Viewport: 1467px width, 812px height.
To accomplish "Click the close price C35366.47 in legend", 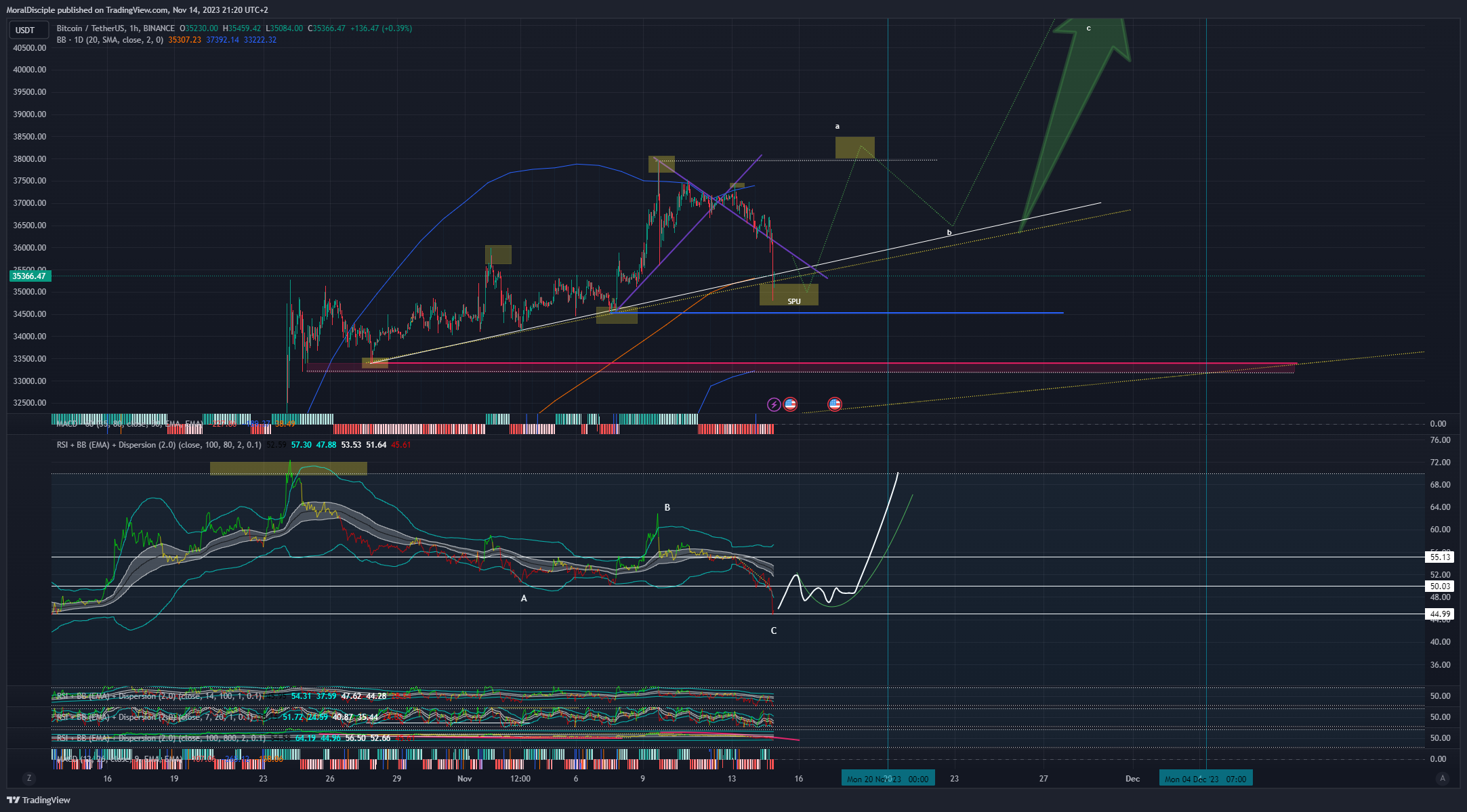I will pos(327,28).
